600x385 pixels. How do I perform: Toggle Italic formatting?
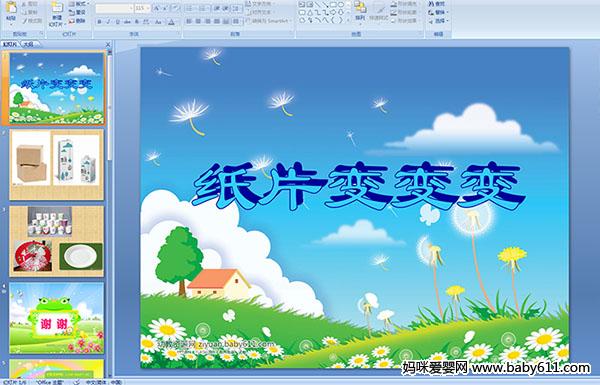click(x=108, y=22)
